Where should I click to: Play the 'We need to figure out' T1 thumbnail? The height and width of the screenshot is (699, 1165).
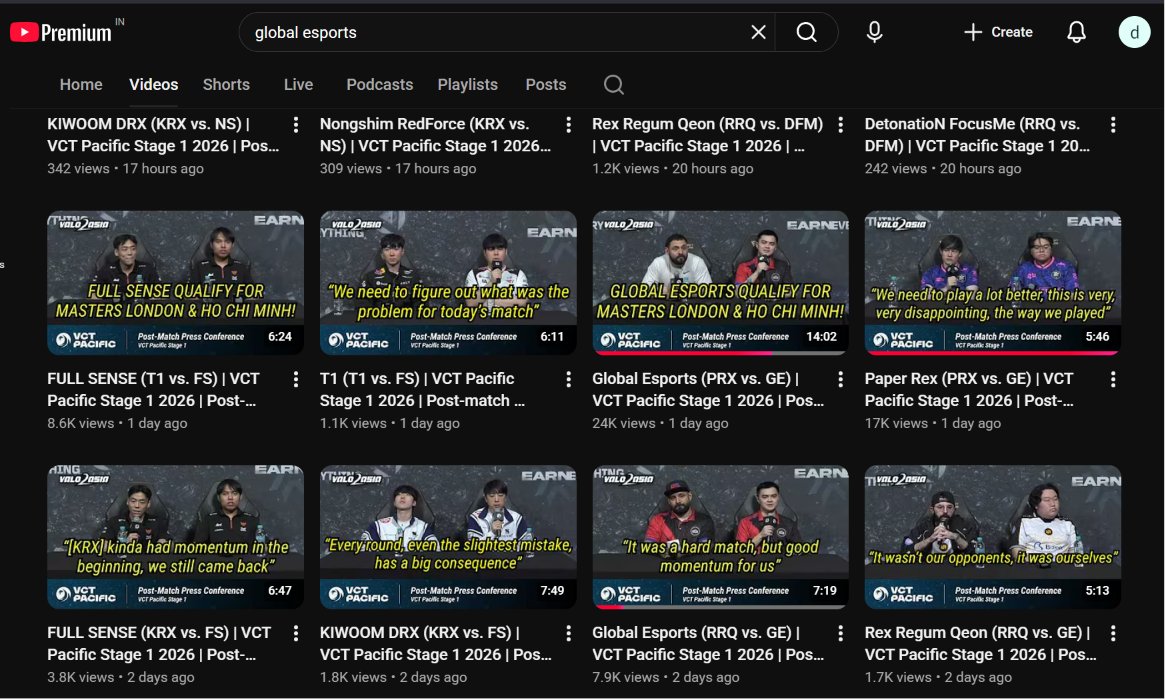coord(448,283)
